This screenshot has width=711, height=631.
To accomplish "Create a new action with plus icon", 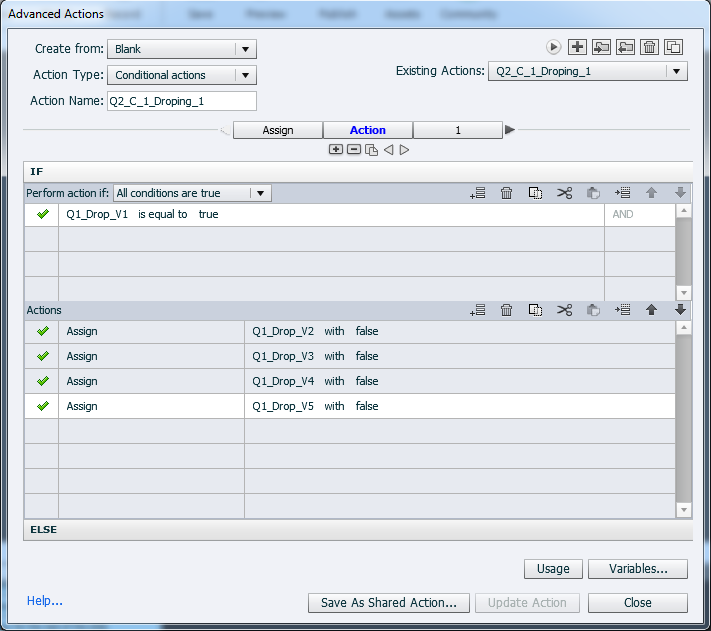I will pos(577,47).
